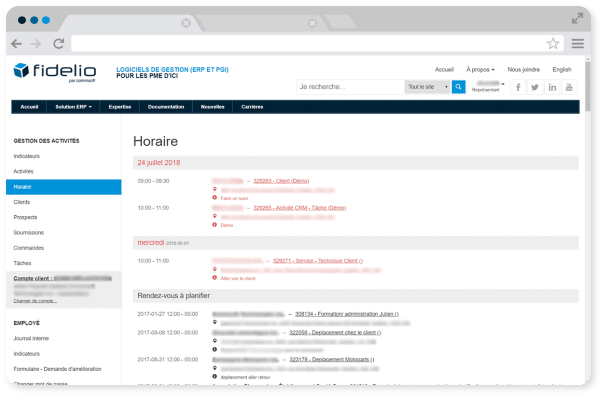Bookmark page with the star icon
Screen dimensions: 603x397
click(553, 43)
